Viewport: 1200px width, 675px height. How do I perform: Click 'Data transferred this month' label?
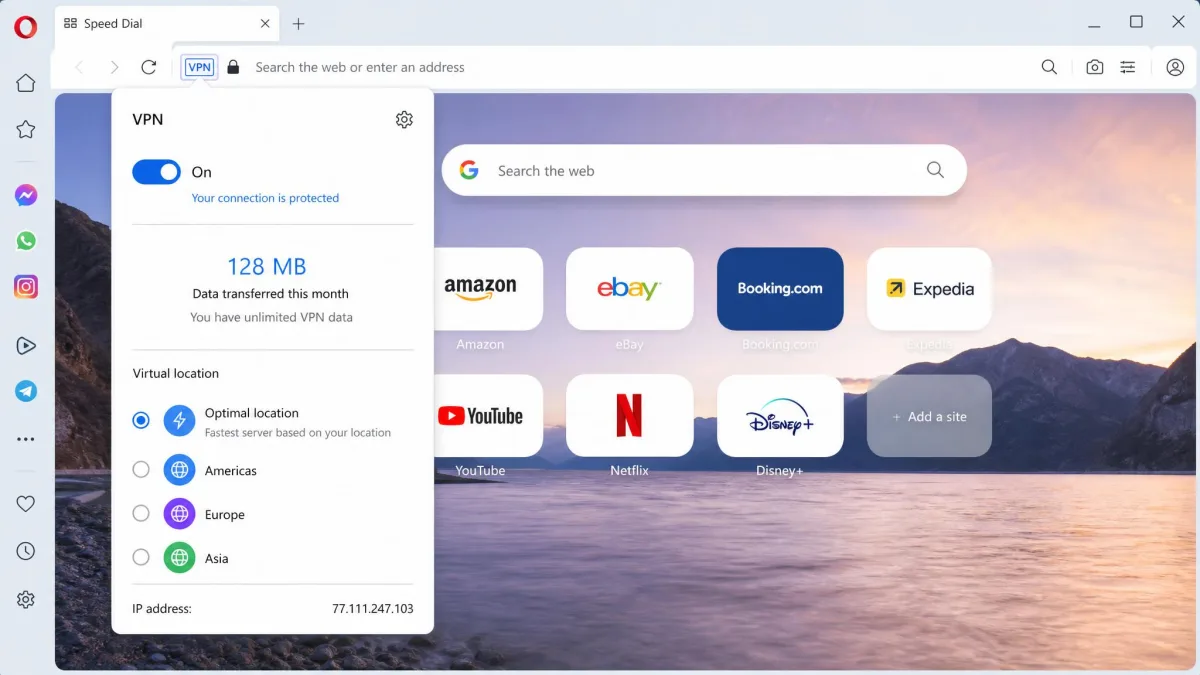click(271, 294)
